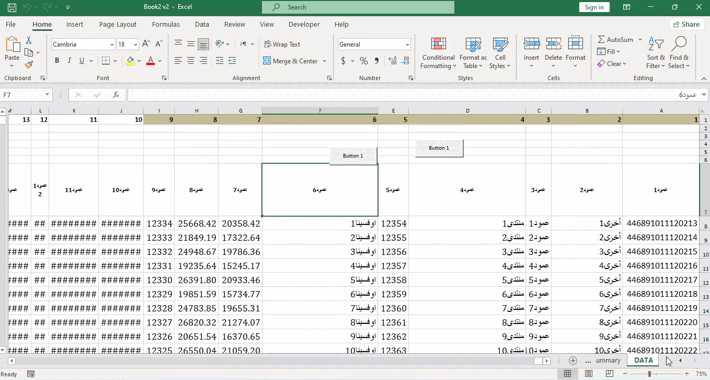The width and height of the screenshot is (710, 380).
Task: Click Delete cells icon
Action: tap(553, 44)
